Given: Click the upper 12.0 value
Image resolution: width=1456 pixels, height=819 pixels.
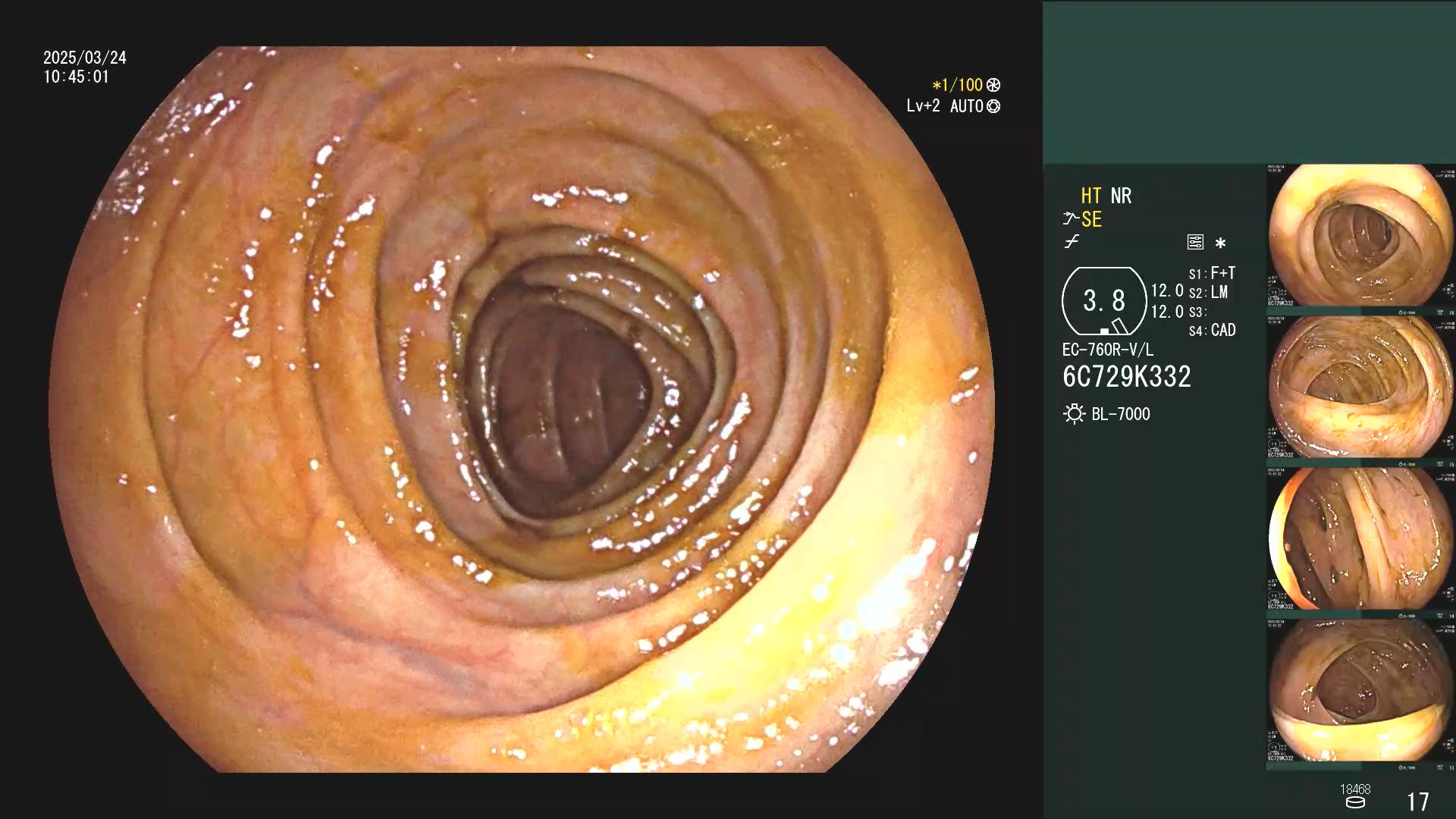Looking at the screenshot, I should coord(1167,290).
